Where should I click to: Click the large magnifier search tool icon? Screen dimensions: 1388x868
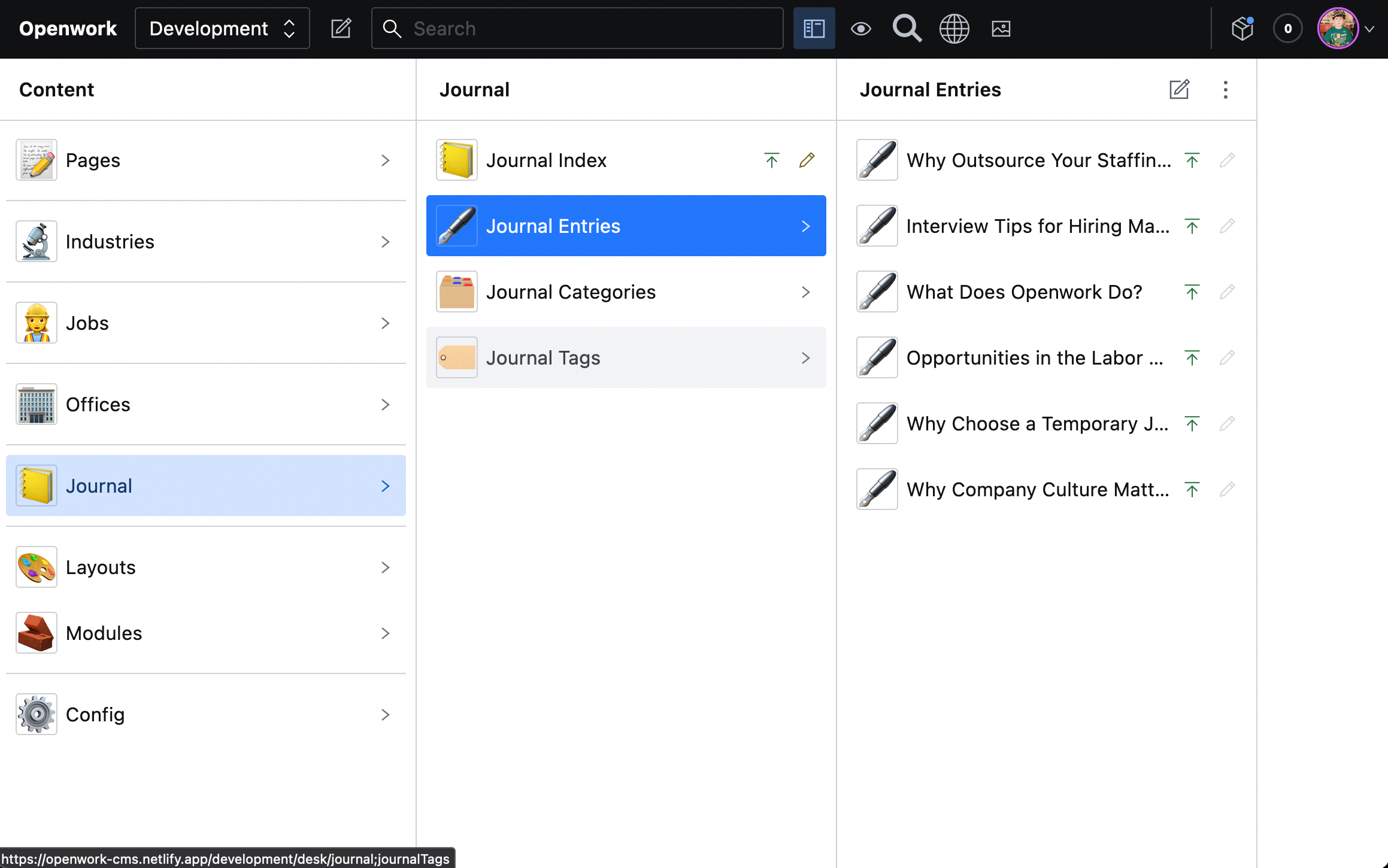pos(907,28)
